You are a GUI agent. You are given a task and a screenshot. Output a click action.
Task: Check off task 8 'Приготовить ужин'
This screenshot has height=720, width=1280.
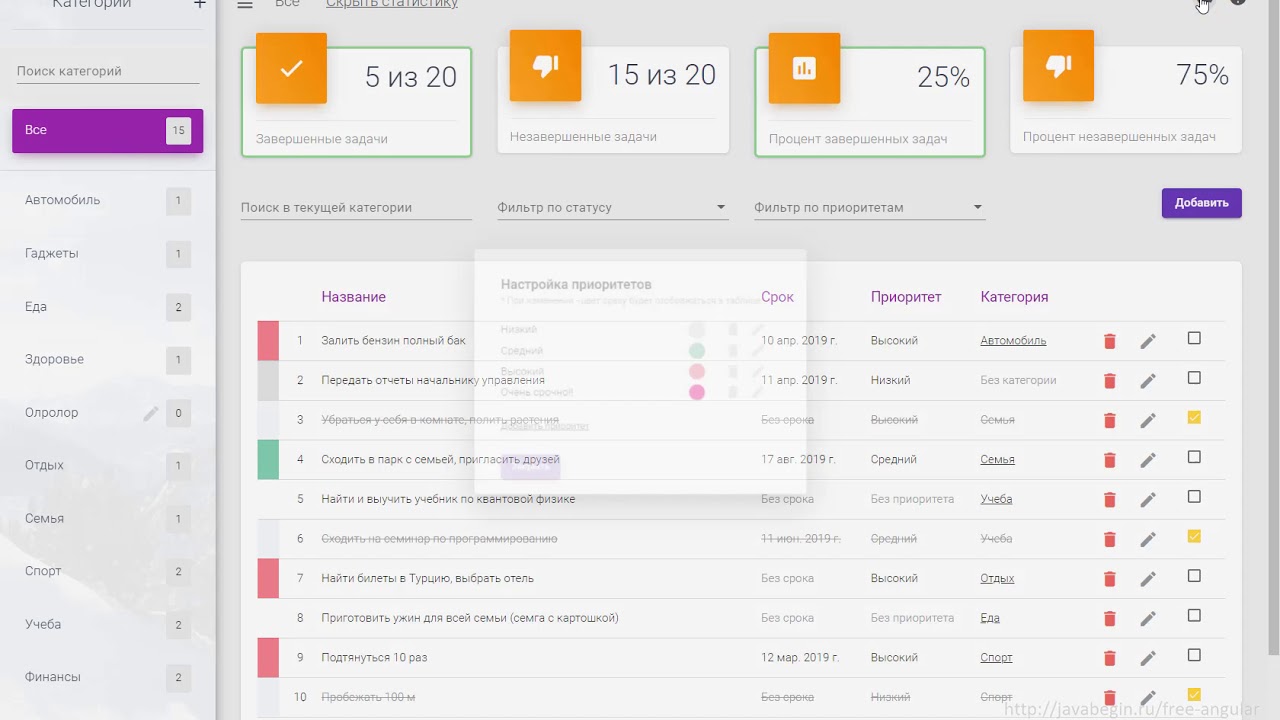[1194, 616]
